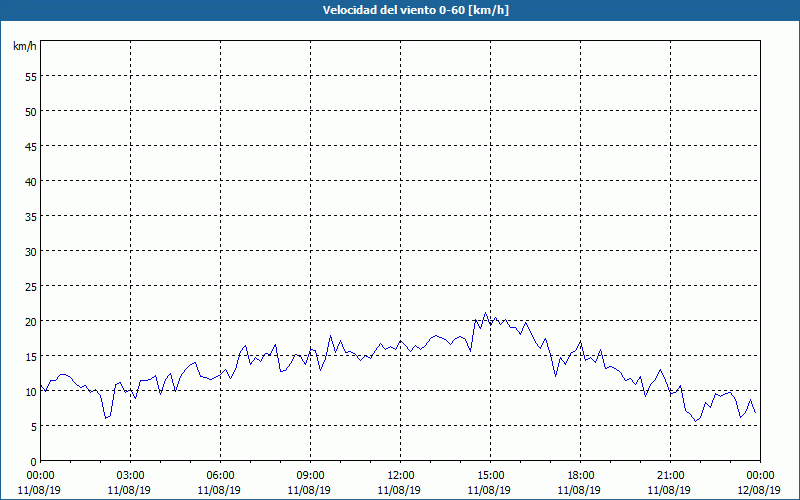Select the 45 y-axis value
The height and width of the screenshot is (500, 800).
pyautogui.click(x=31, y=146)
